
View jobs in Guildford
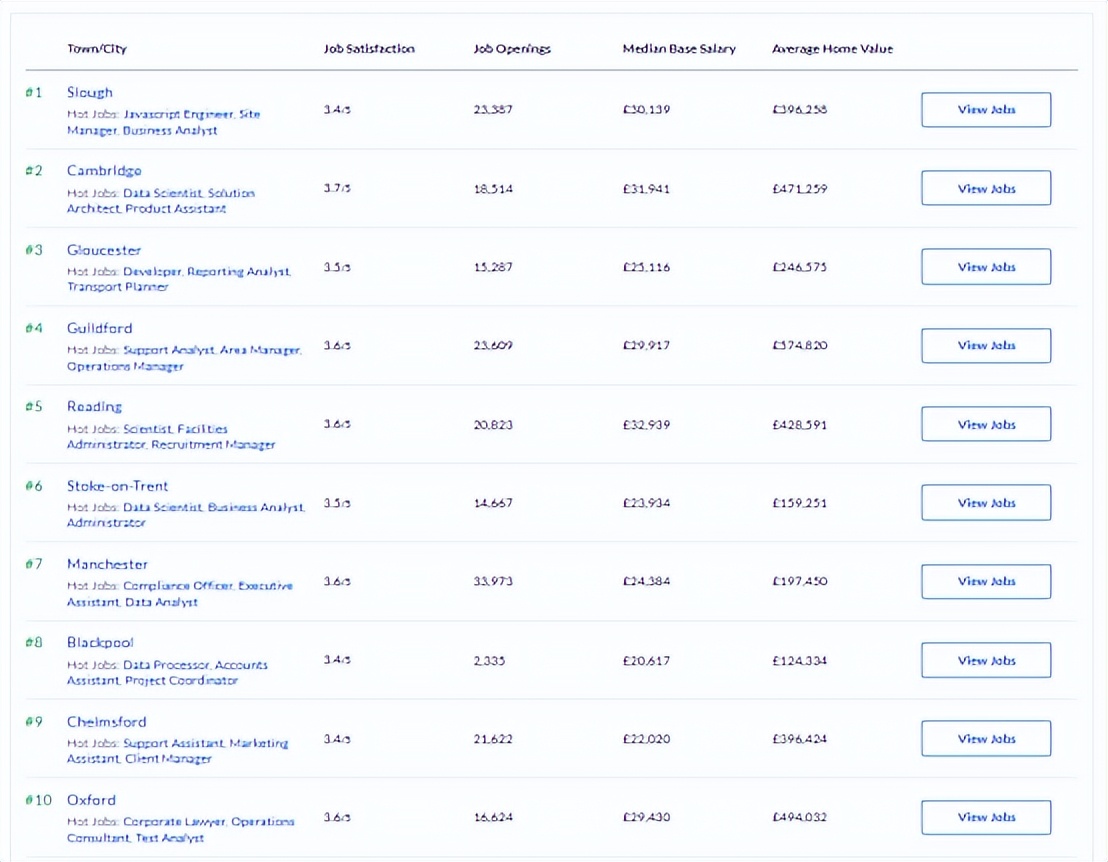(985, 345)
